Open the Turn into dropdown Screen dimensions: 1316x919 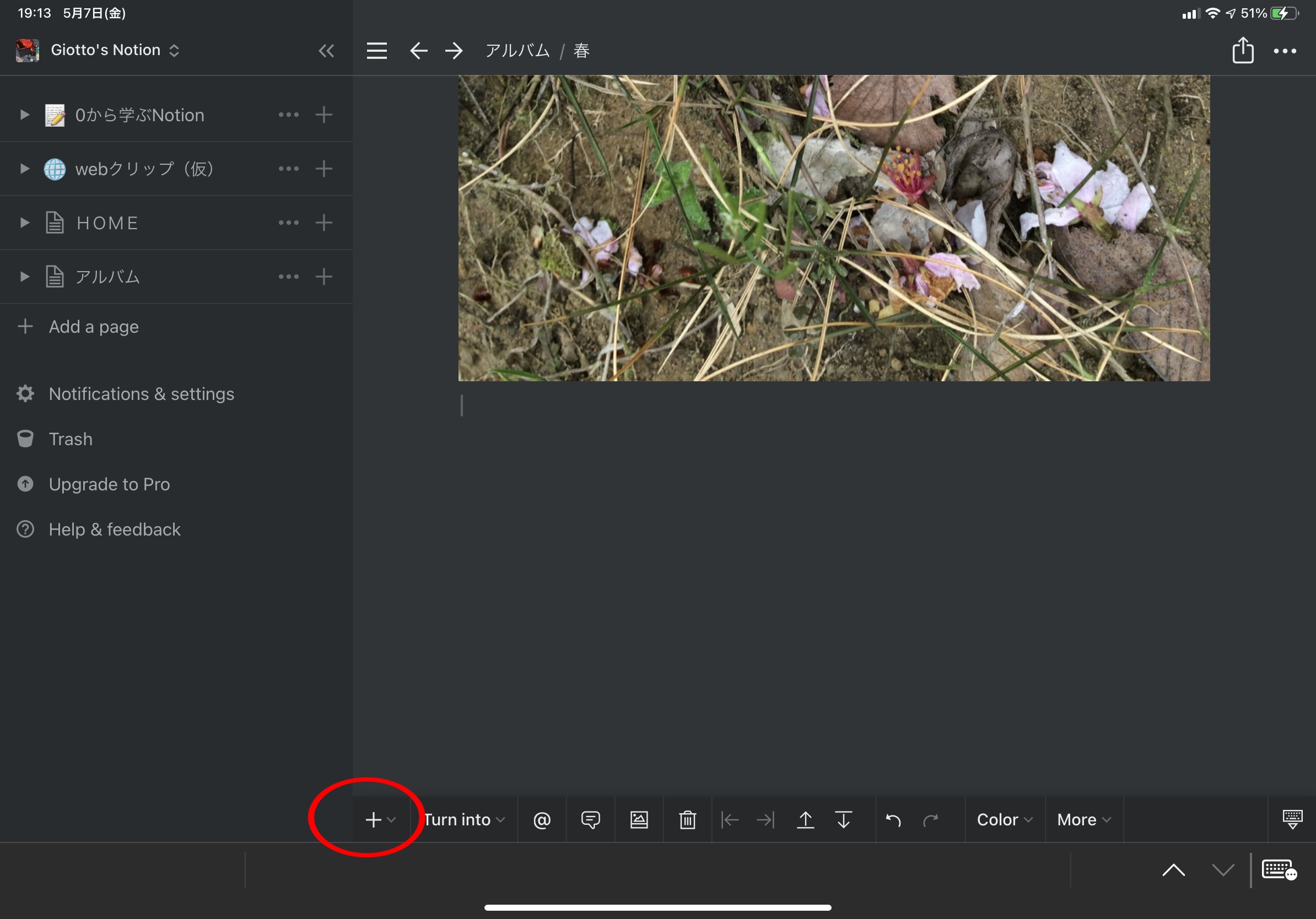coord(463,820)
